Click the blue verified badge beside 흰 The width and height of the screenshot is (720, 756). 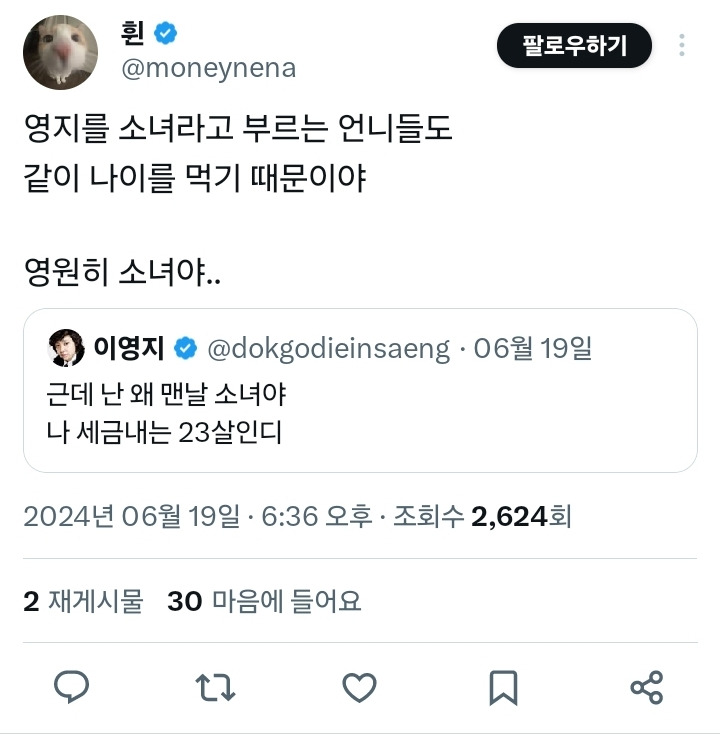[x=165, y=33]
